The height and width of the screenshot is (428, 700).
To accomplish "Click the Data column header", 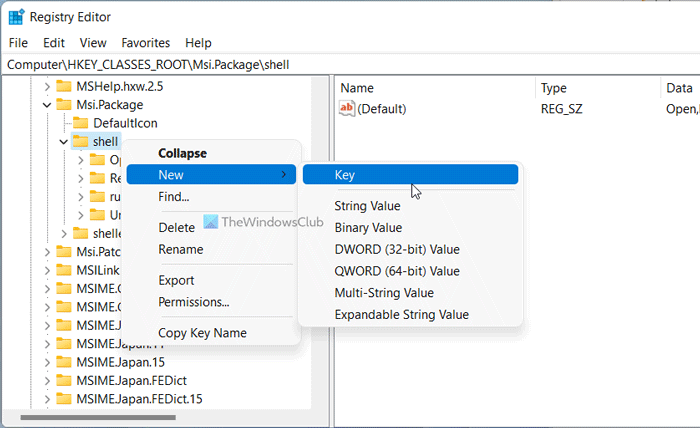I will click(x=680, y=88).
